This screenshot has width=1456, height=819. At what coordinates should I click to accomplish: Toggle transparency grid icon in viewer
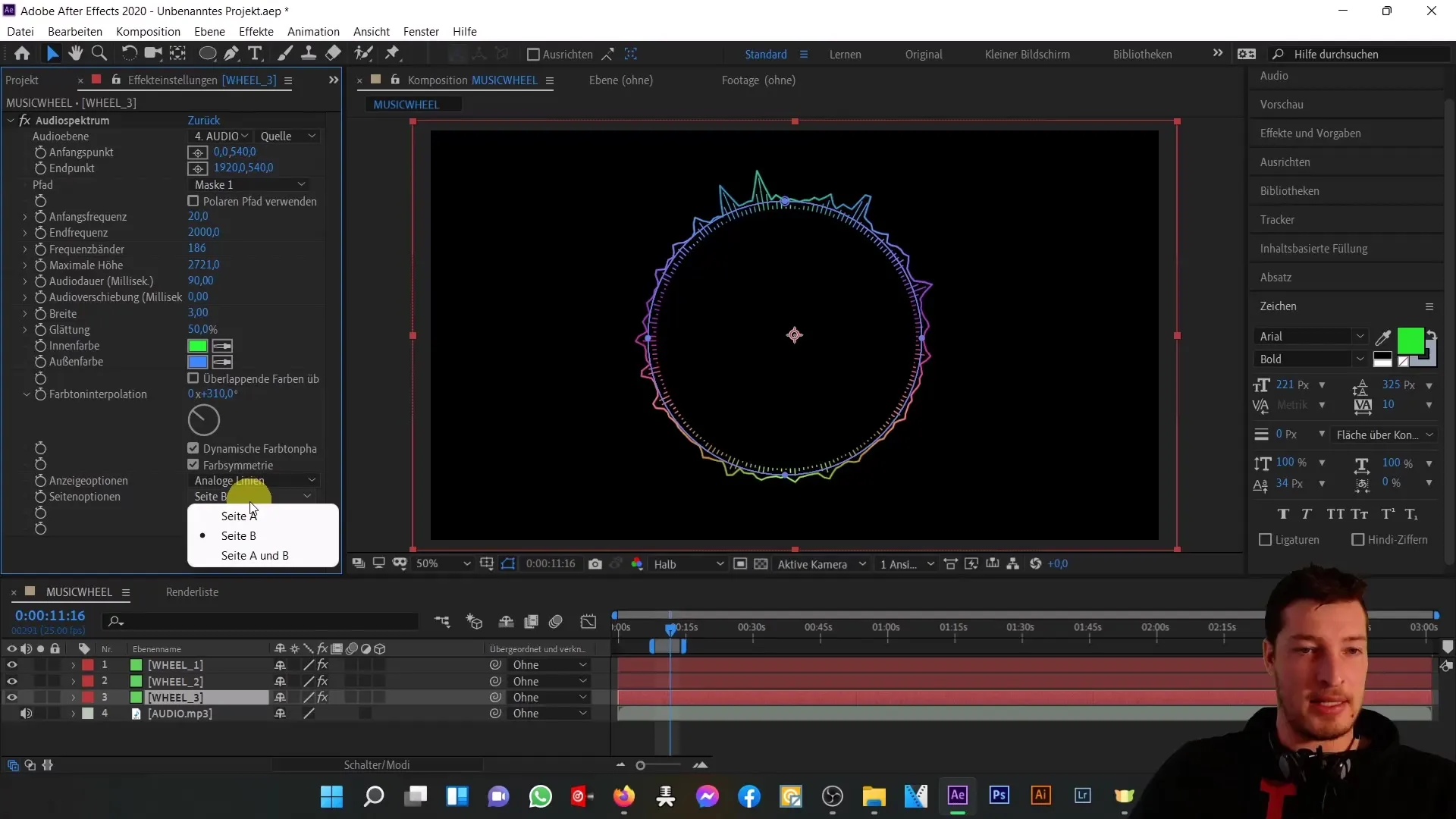[x=761, y=564]
